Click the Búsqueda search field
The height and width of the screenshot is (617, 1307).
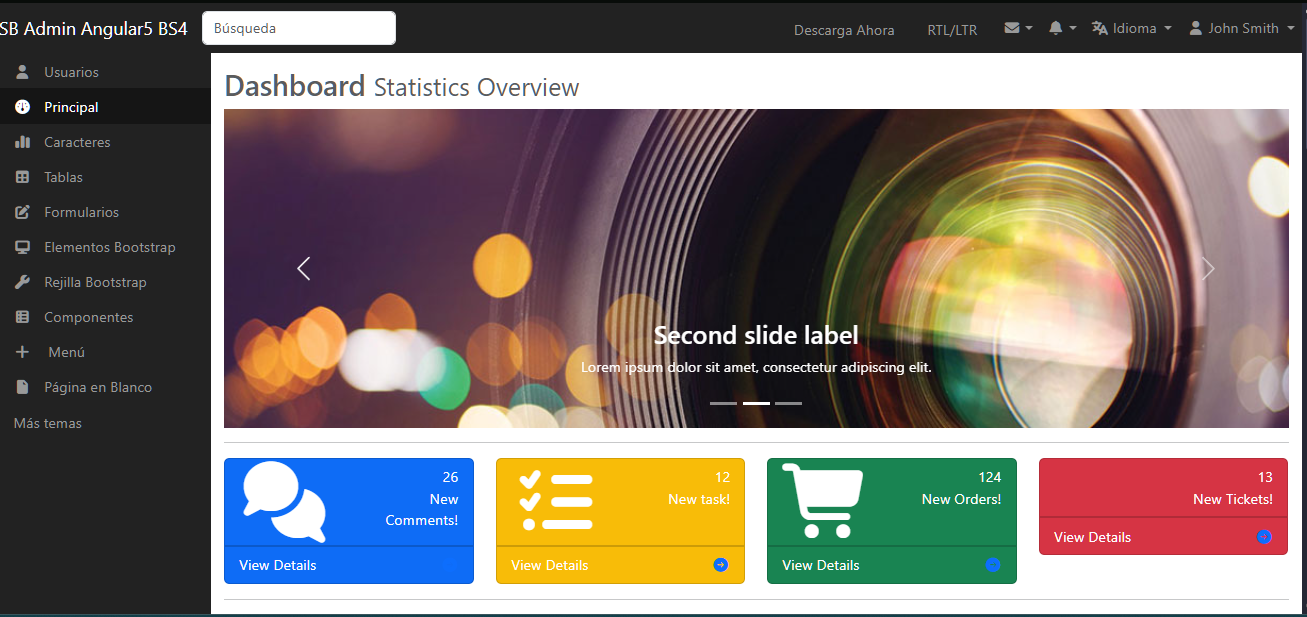(x=299, y=28)
